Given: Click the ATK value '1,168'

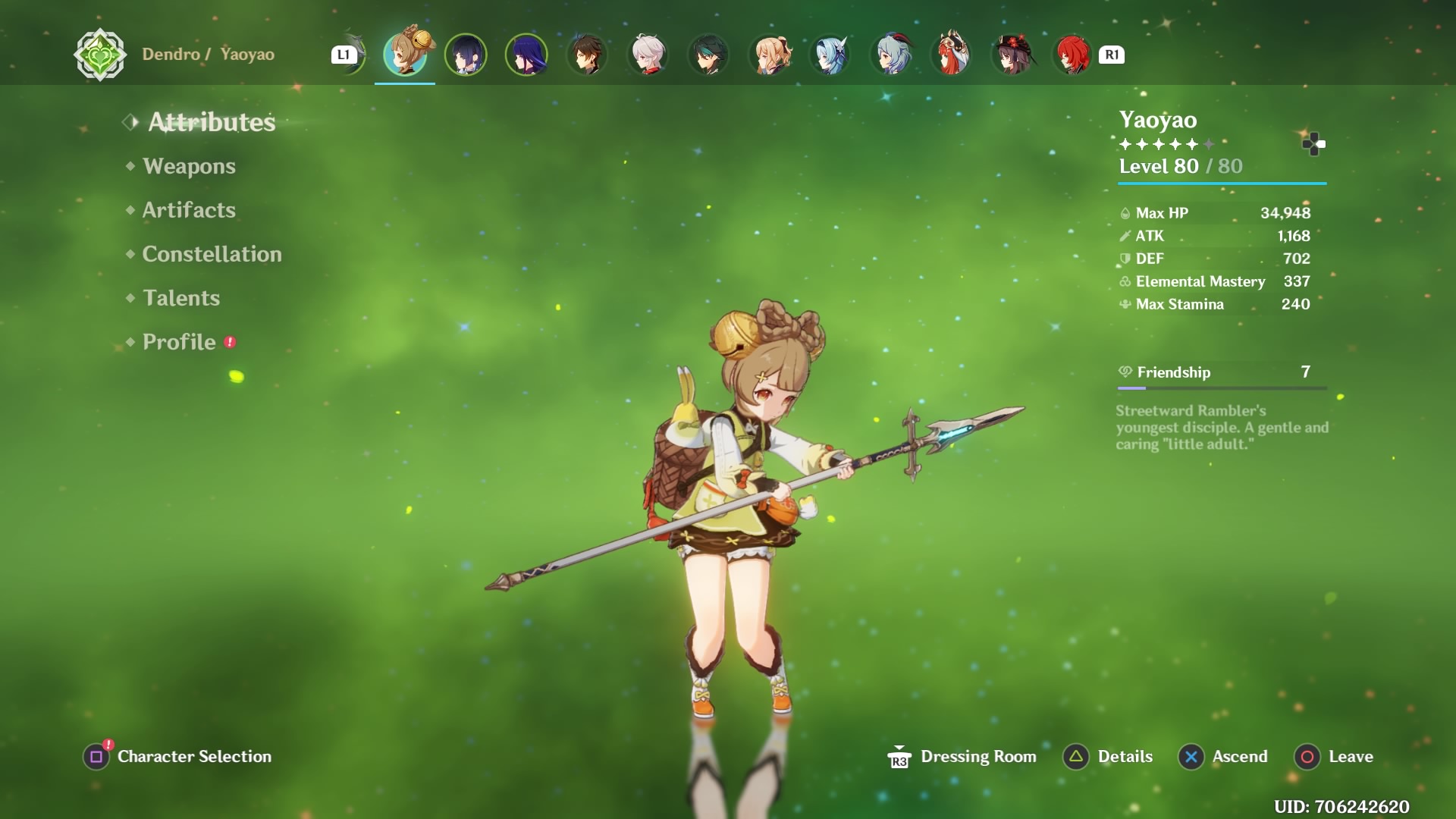Looking at the screenshot, I should tap(1294, 236).
